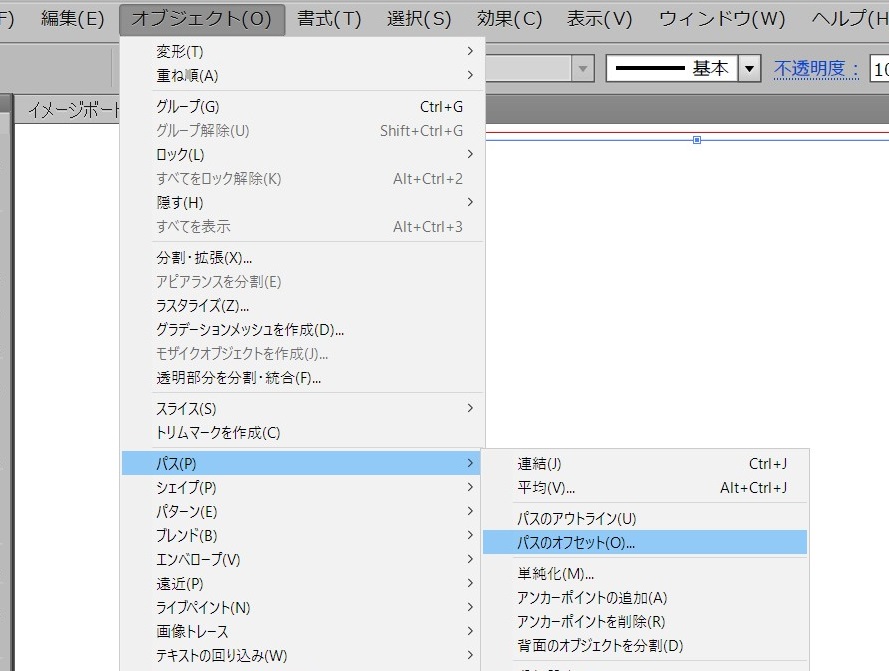Click the opacity value input field

pos(879,69)
